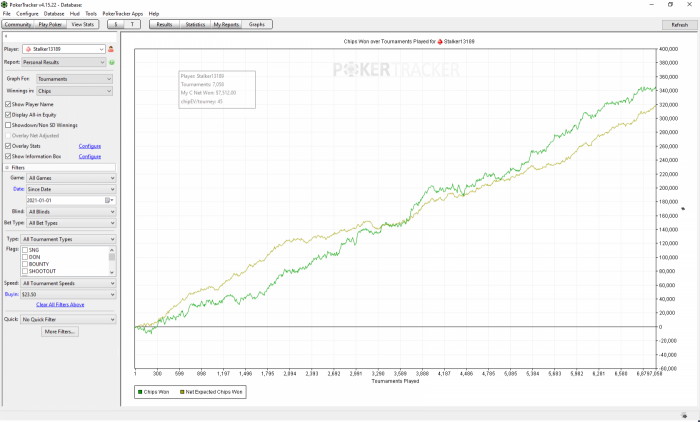The height and width of the screenshot is (422, 700).
Task: Check the SNG flag
Action: 25,250
